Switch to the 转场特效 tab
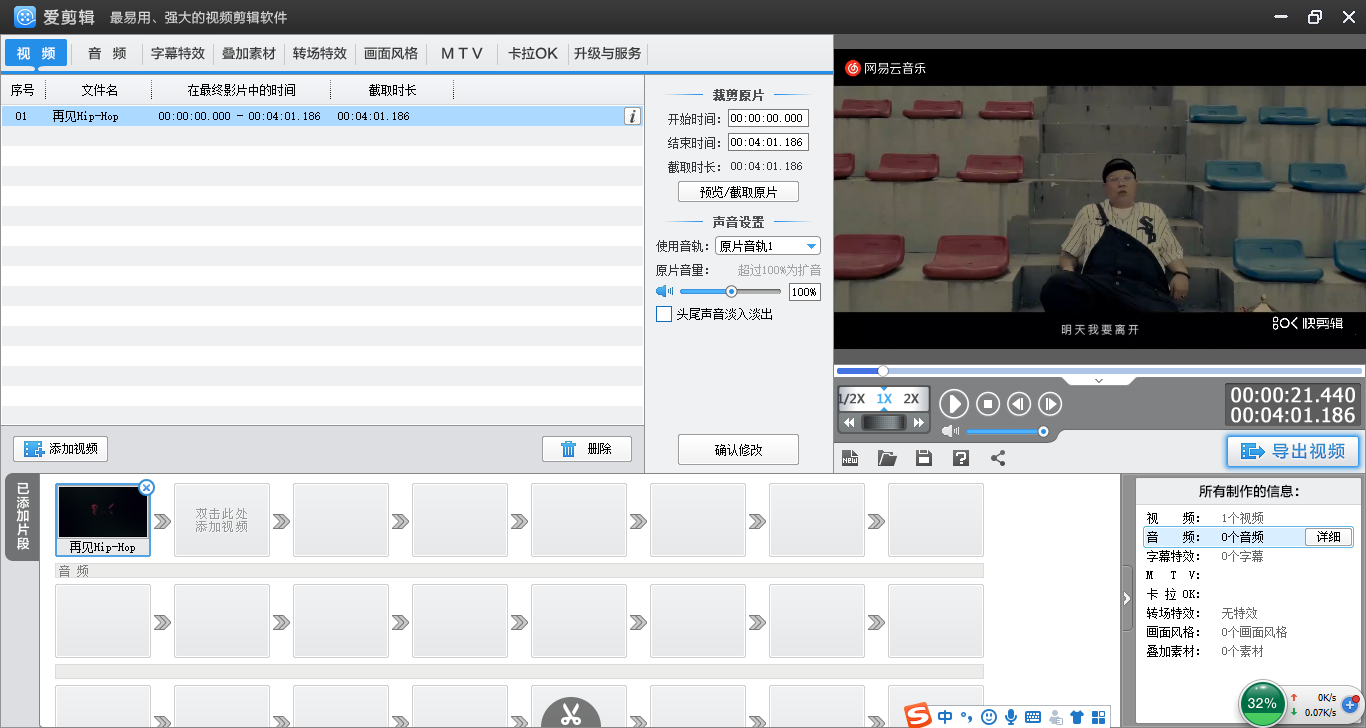Screen dimensions: 1366x728 [320, 53]
